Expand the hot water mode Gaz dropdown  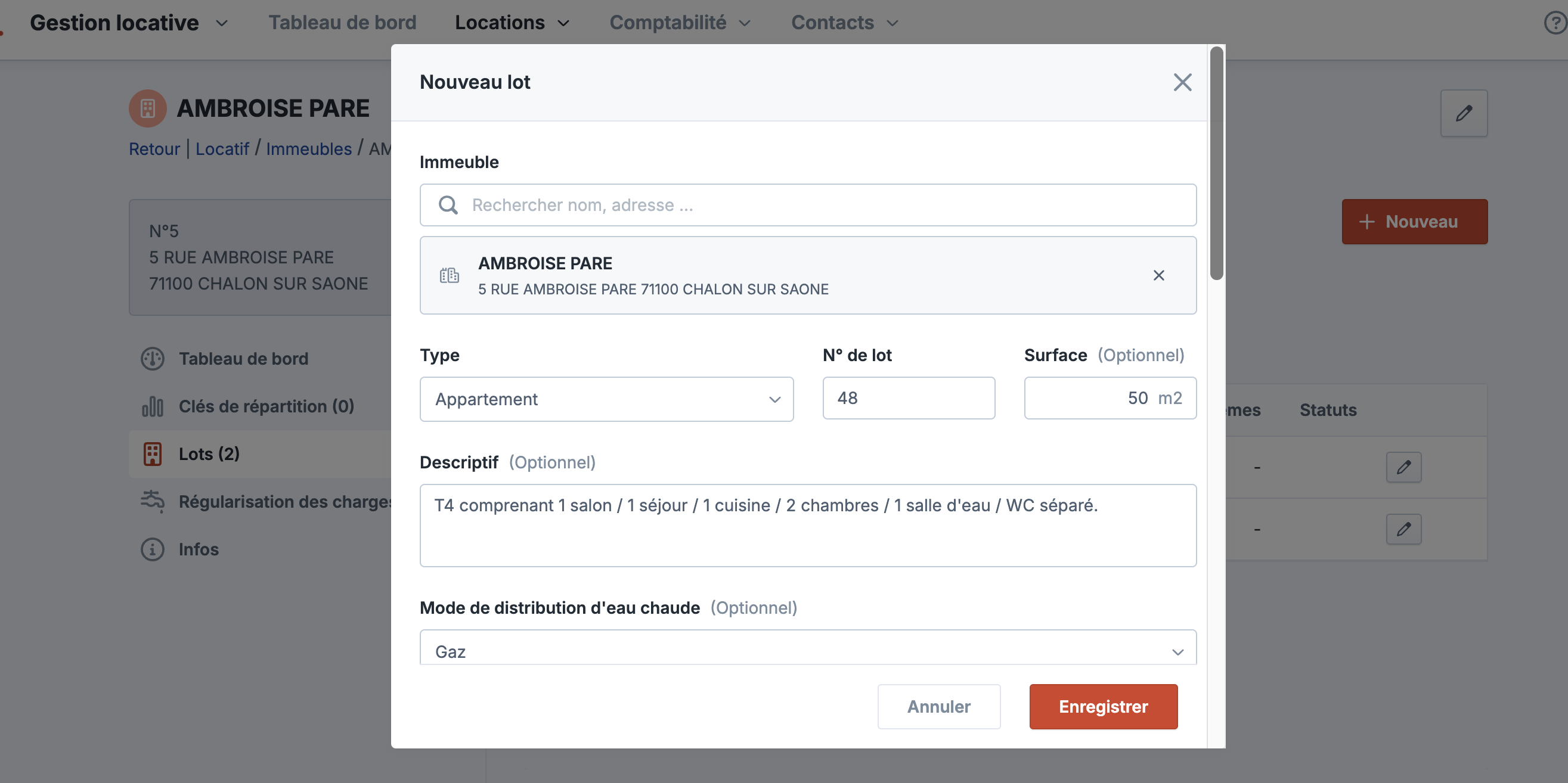[x=808, y=651]
